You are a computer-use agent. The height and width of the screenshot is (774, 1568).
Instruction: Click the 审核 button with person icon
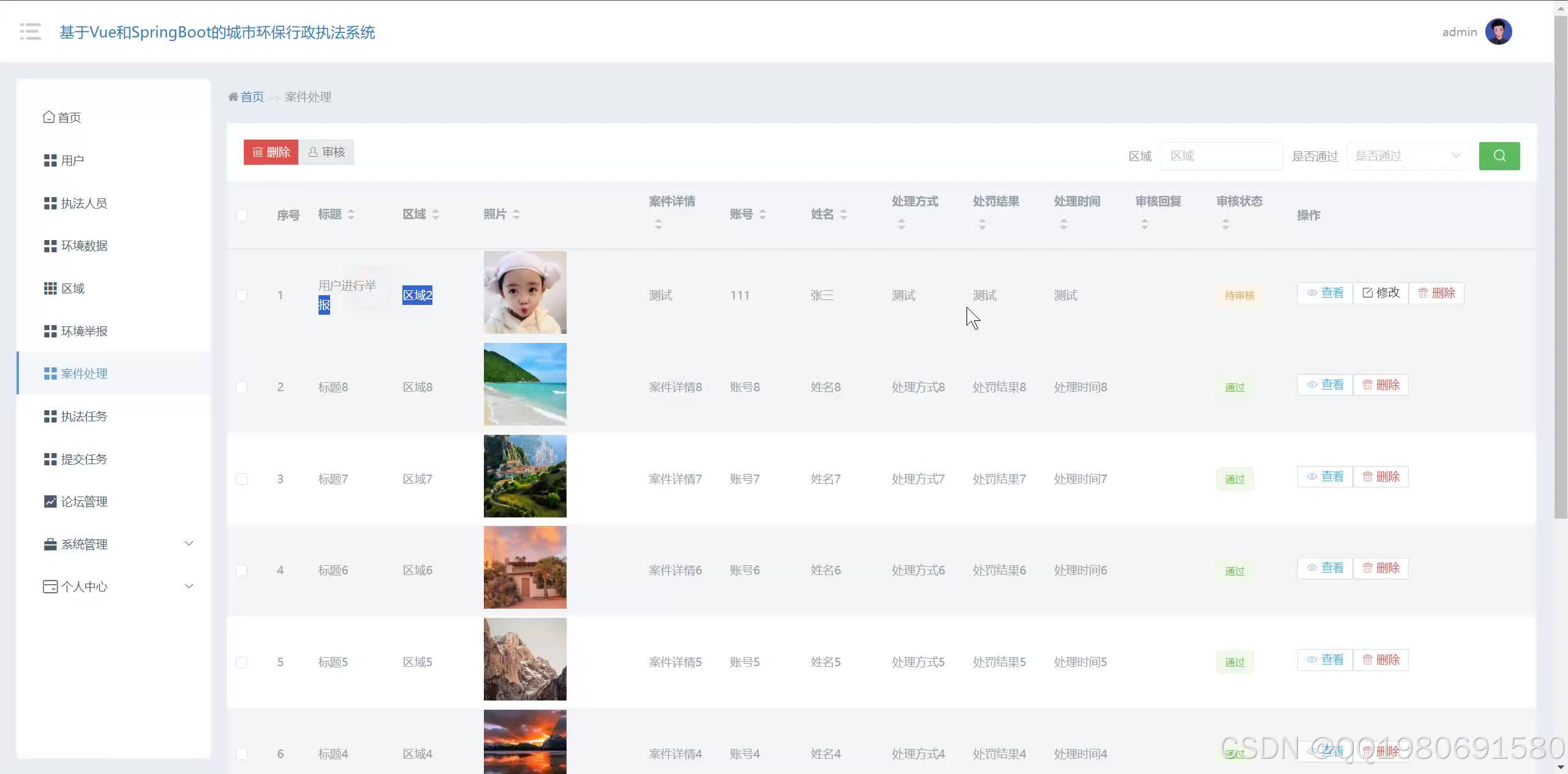[326, 152]
